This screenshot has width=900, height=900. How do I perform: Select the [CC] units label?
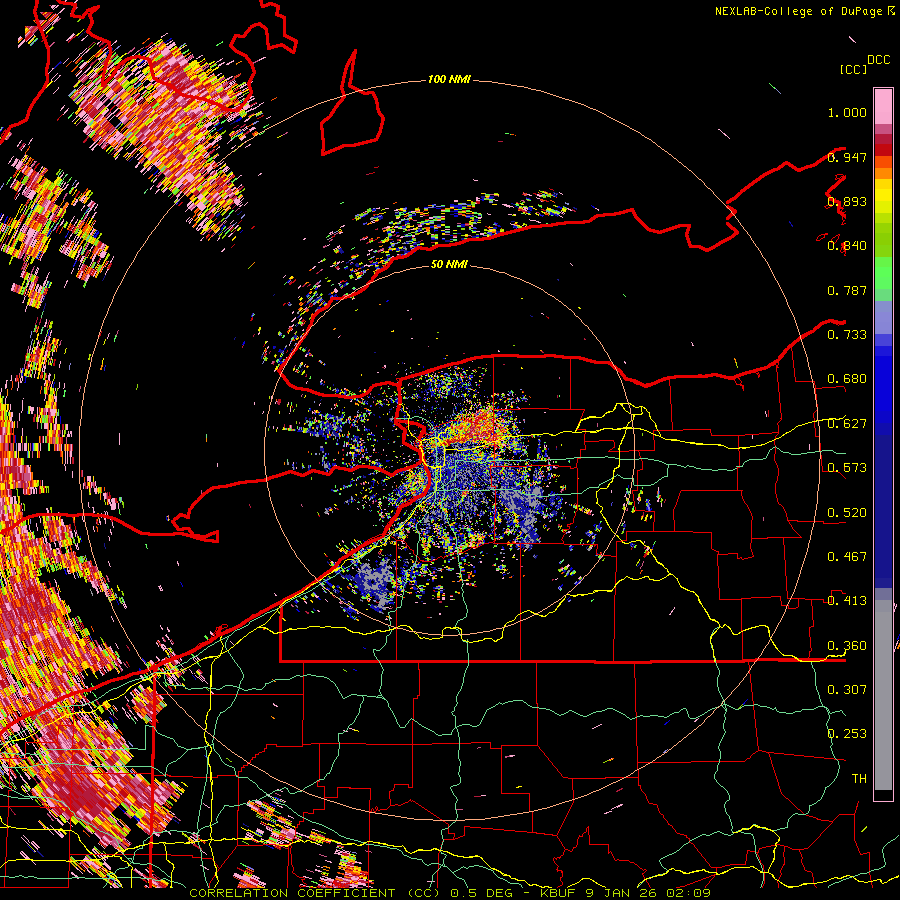[x=853, y=69]
